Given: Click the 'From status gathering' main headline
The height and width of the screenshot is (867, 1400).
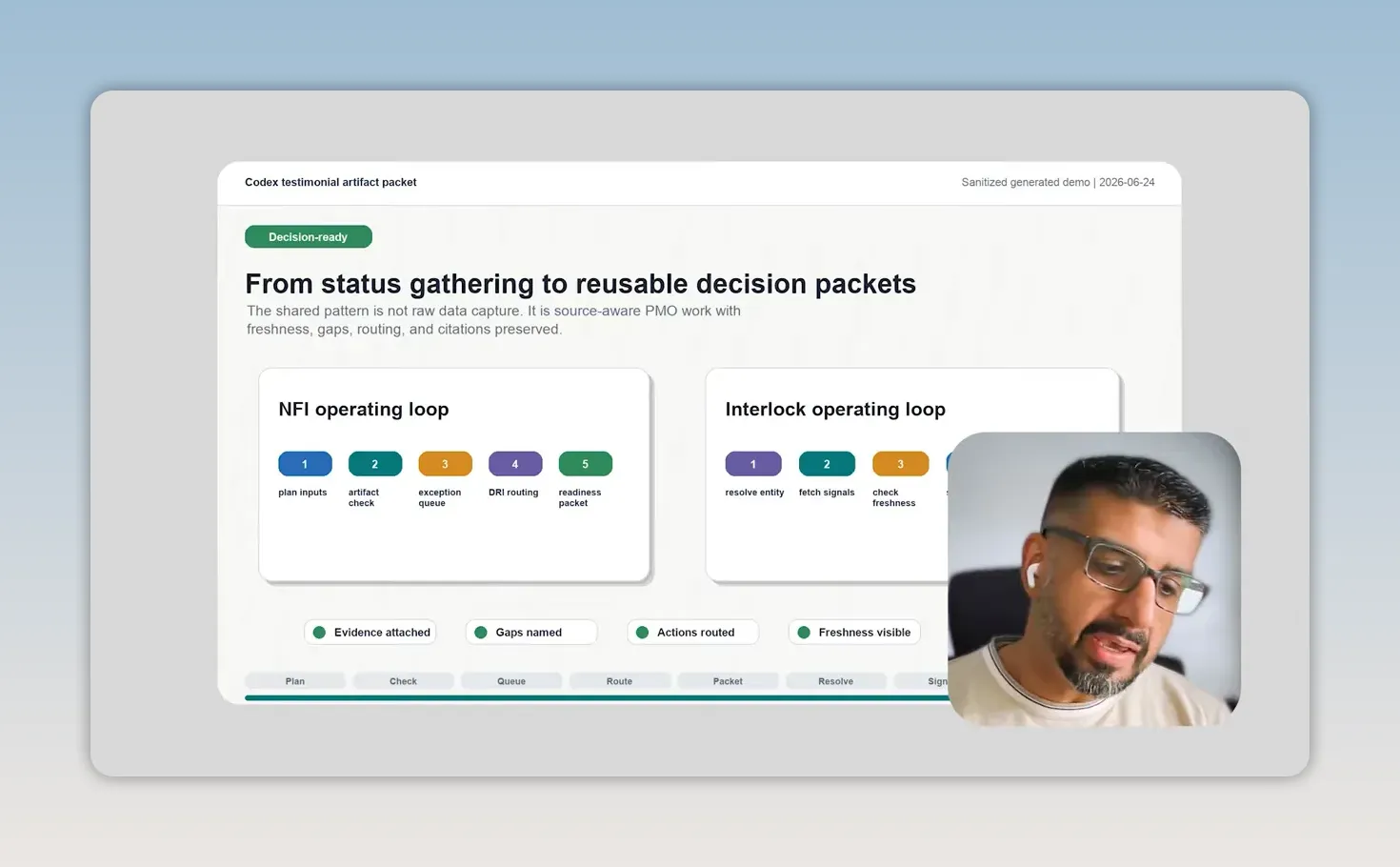Looking at the screenshot, I should click(580, 284).
